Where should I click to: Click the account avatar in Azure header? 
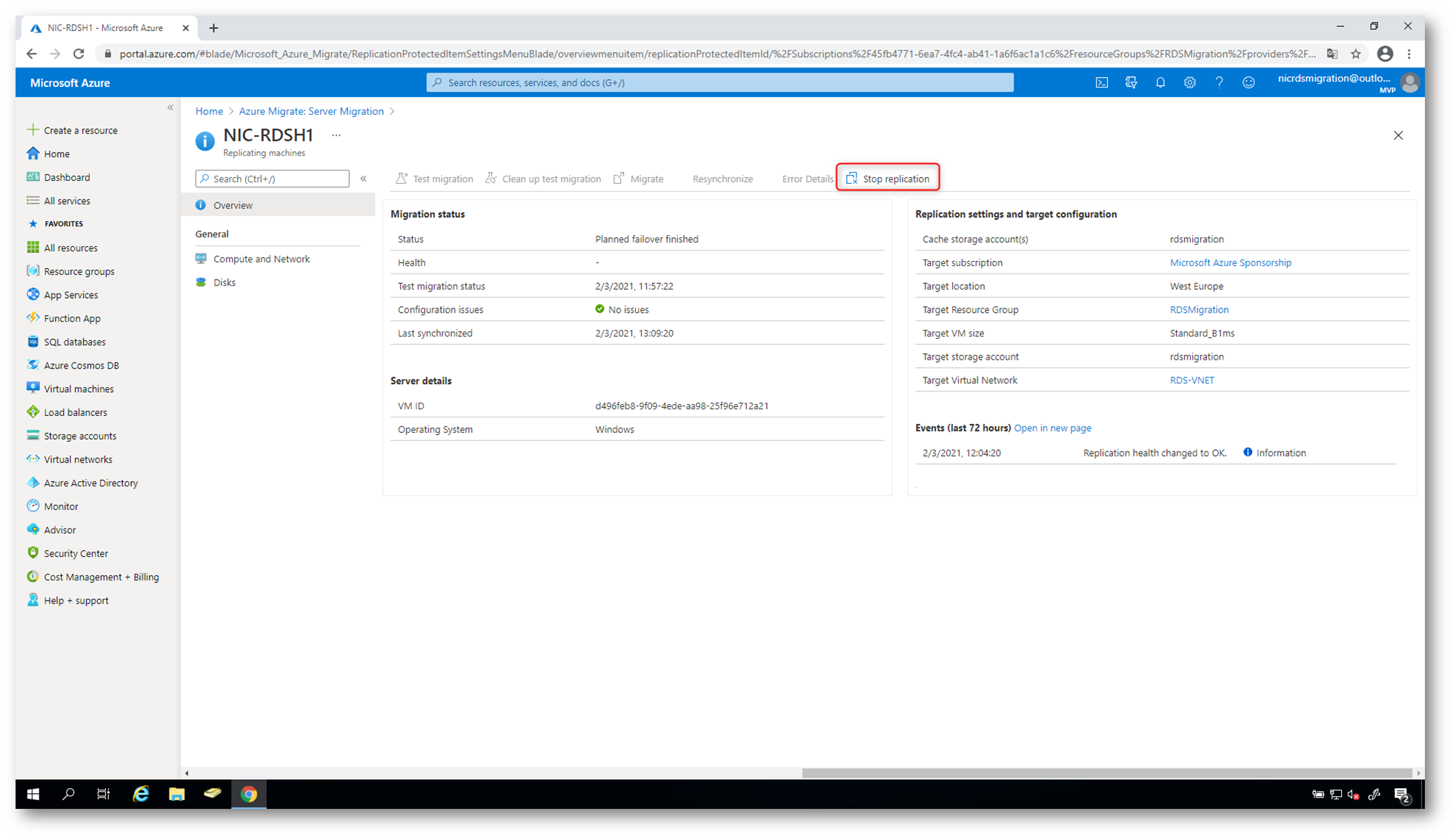[1410, 82]
